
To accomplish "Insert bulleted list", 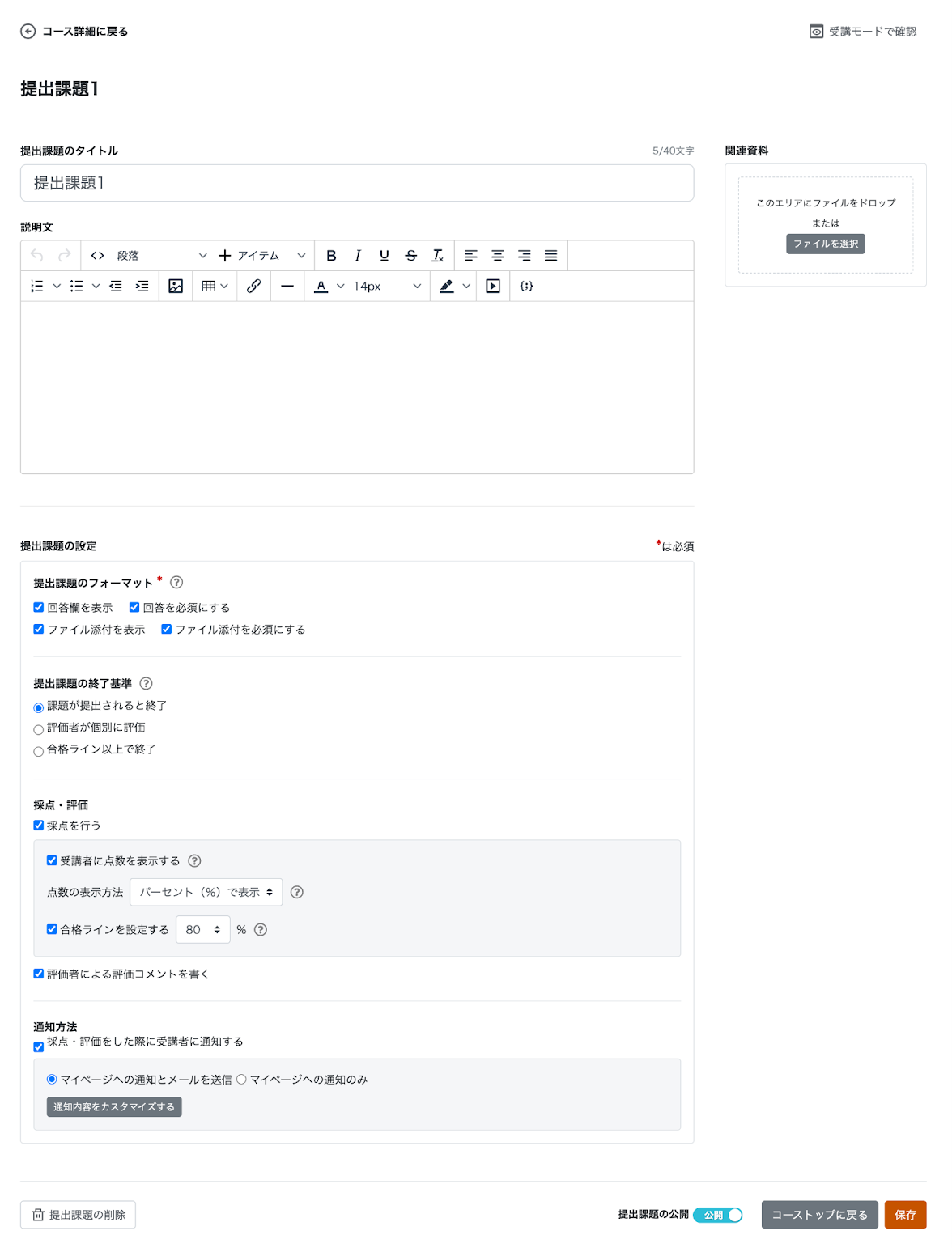I will point(76,287).
